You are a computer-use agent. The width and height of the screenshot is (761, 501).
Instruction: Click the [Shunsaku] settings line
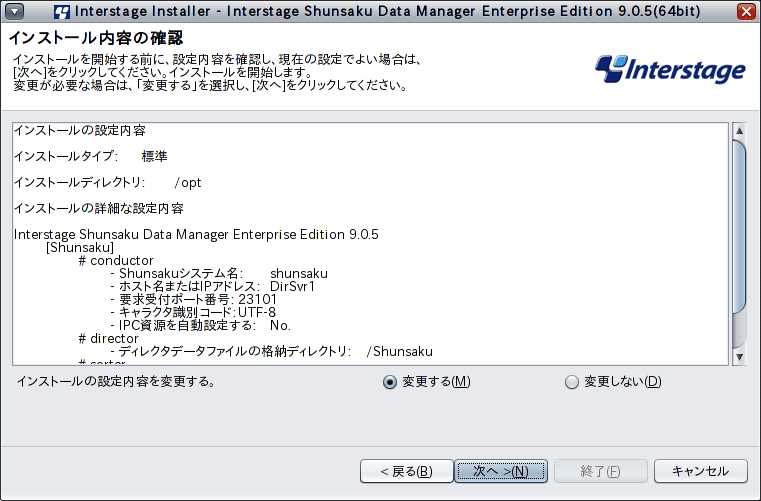point(80,248)
